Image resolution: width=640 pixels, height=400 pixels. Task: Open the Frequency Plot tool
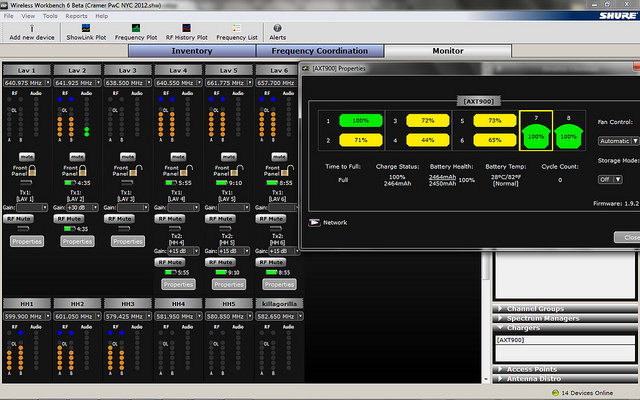click(136, 28)
